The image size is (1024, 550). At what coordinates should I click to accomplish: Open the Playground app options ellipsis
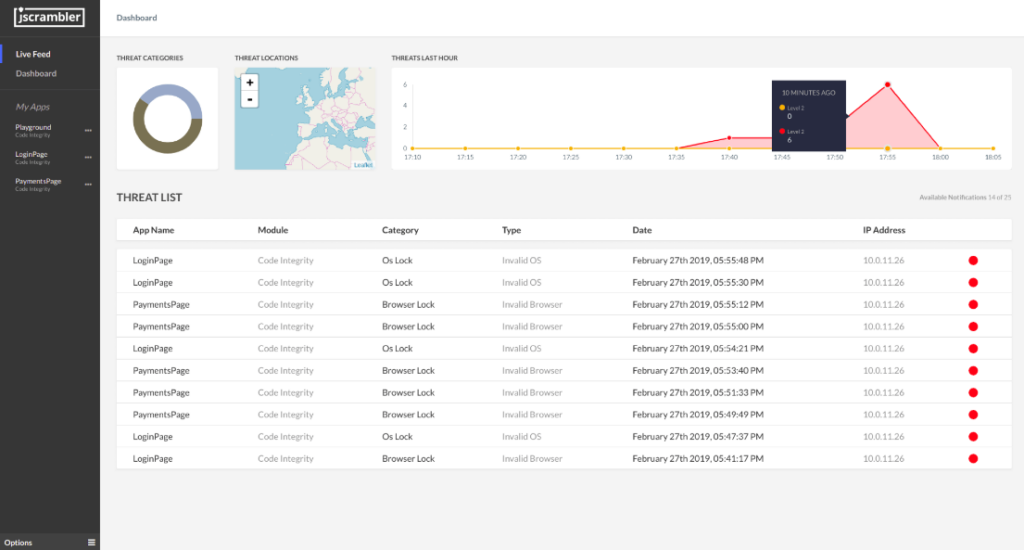point(88,130)
